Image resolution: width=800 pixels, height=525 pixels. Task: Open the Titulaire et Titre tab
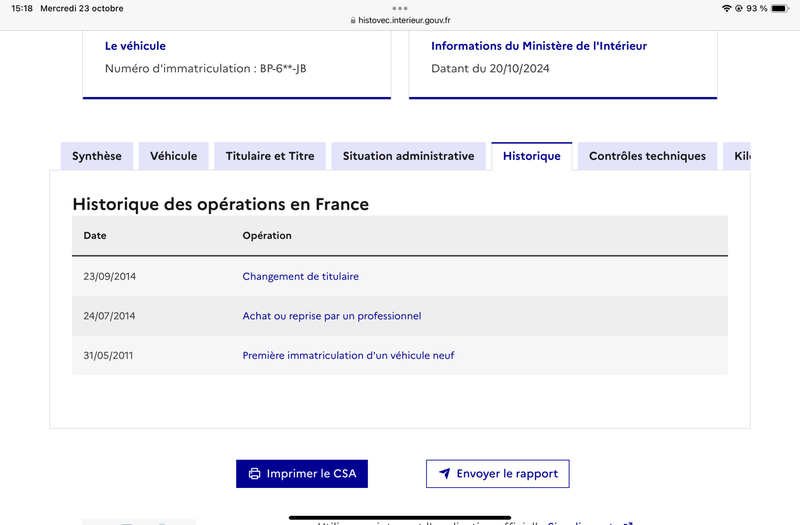pos(270,156)
